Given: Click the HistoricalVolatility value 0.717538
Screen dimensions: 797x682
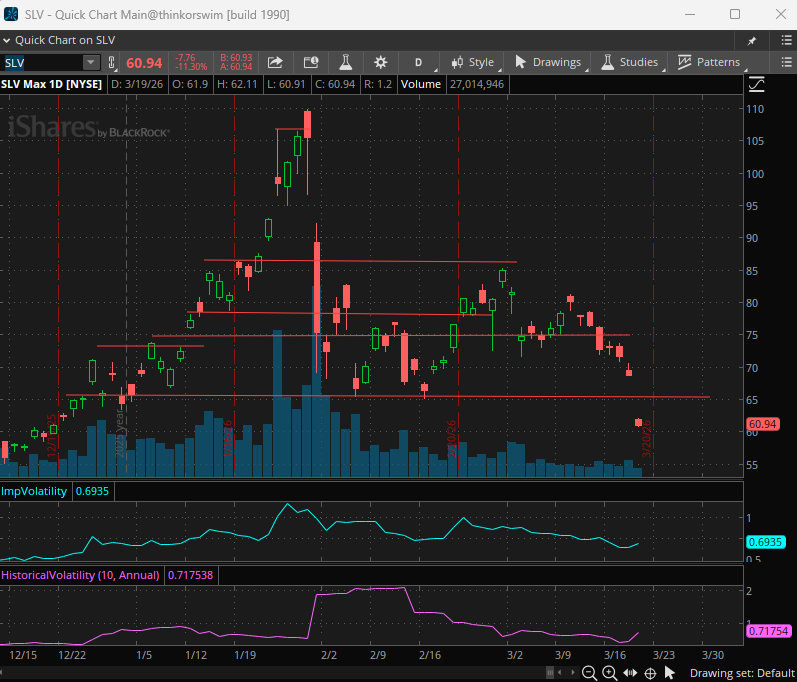Looking at the screenshot, I should 191,575.
